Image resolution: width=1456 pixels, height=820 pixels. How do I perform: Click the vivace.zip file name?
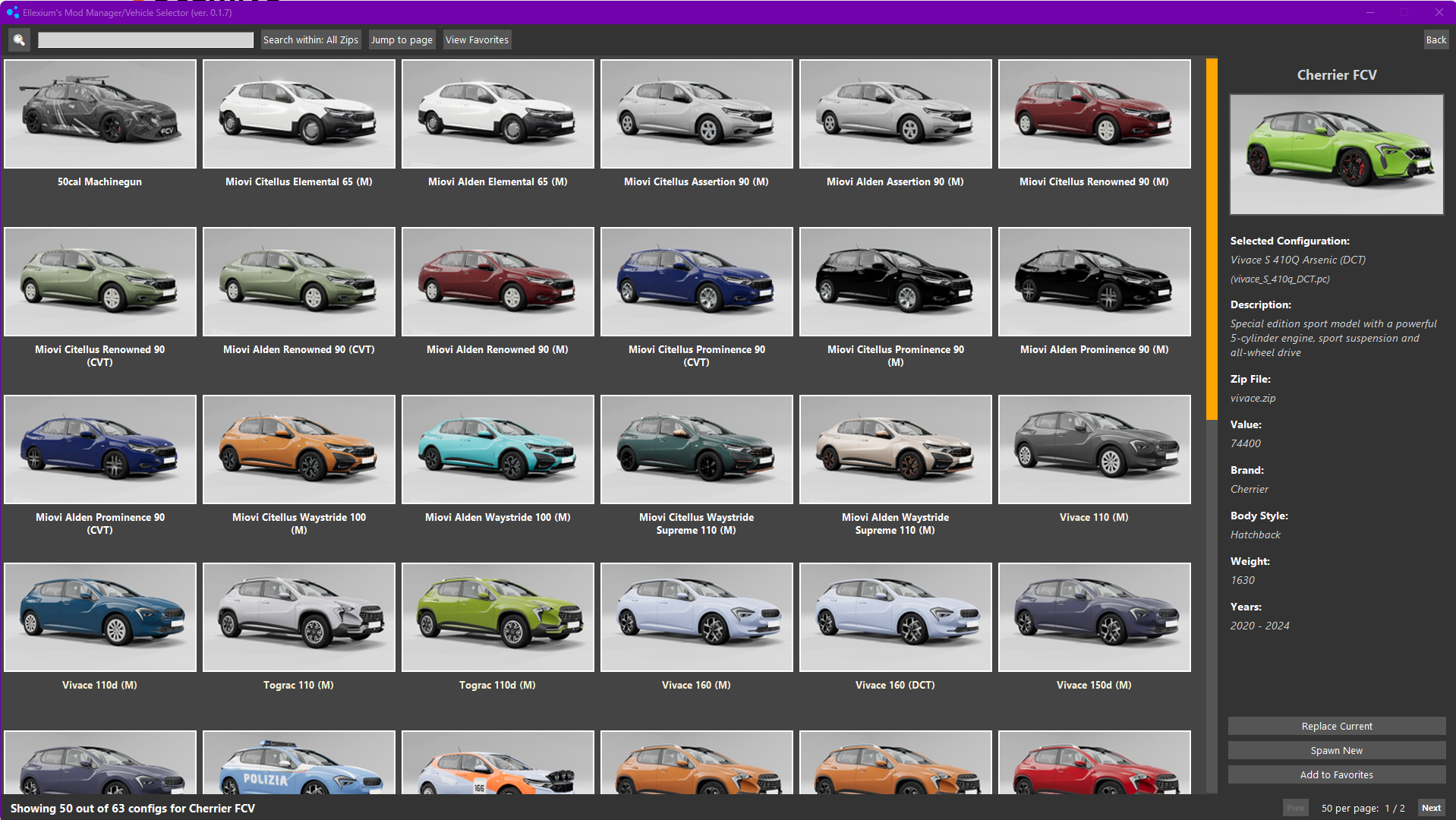click(1253, 398)
